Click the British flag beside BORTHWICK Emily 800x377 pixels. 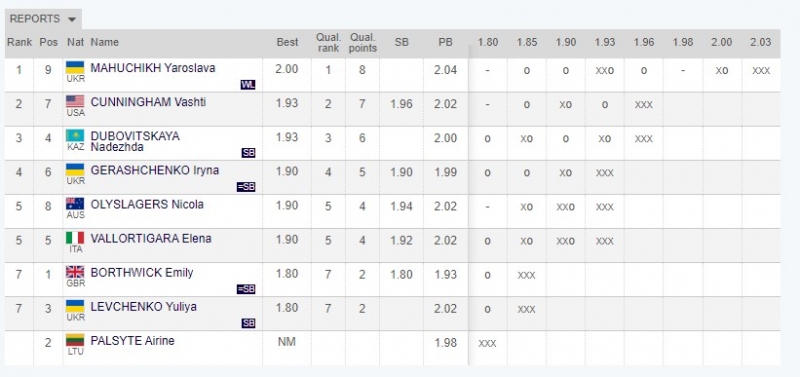coord(75,272)
